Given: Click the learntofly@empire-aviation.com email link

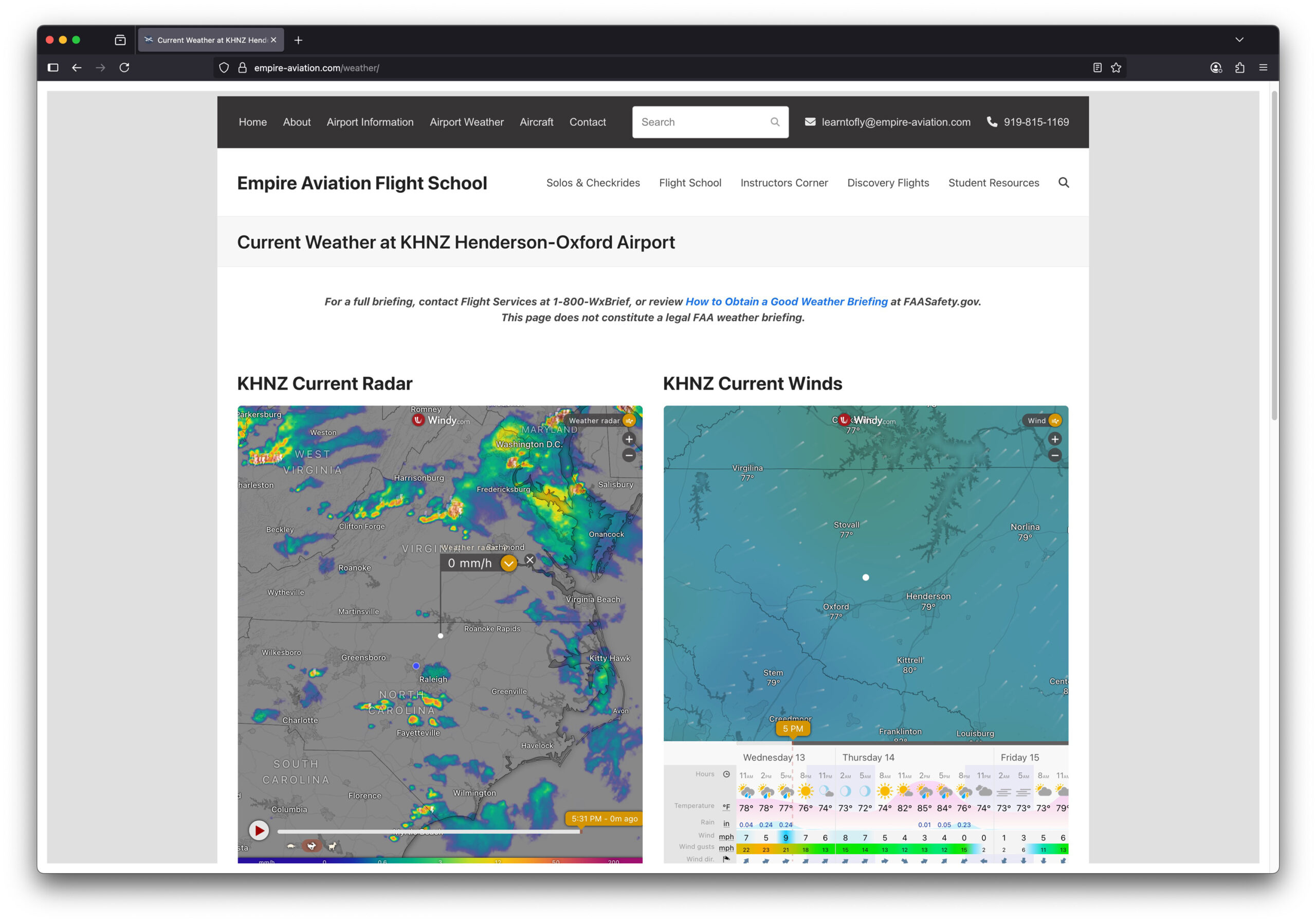Looking at the screenshot, I should 895,122.
